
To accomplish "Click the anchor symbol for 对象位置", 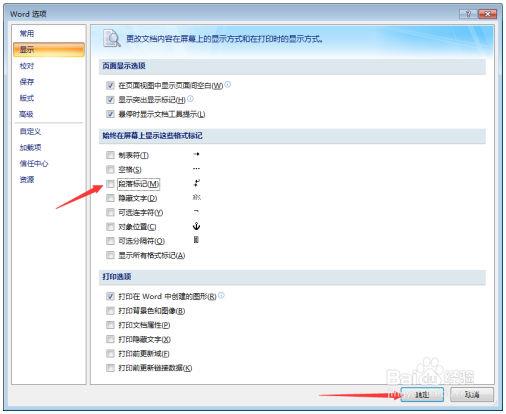I will point(196,226).
